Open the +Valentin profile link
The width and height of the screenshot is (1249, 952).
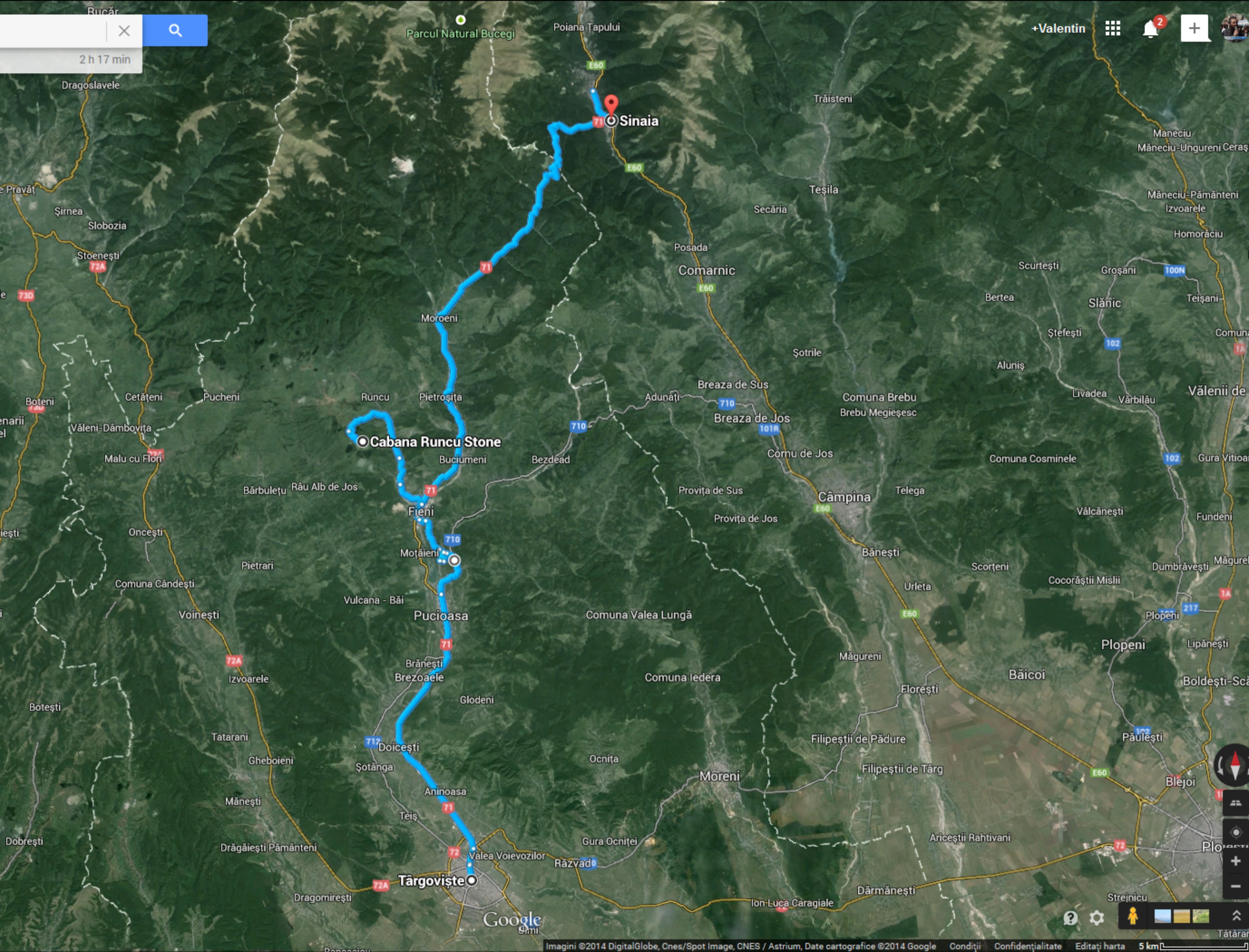(1058, 28)
